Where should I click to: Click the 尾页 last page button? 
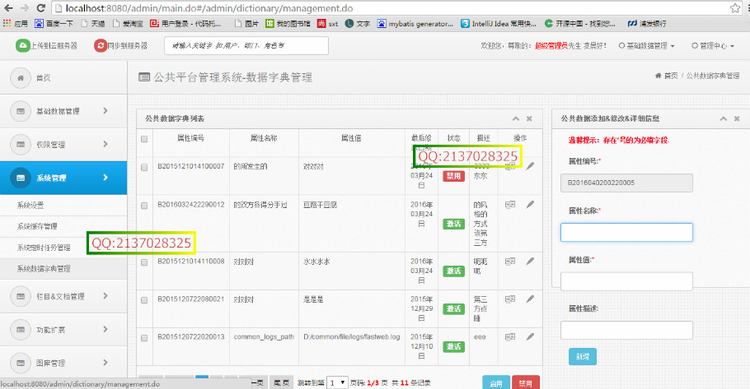tap(282, 383)
